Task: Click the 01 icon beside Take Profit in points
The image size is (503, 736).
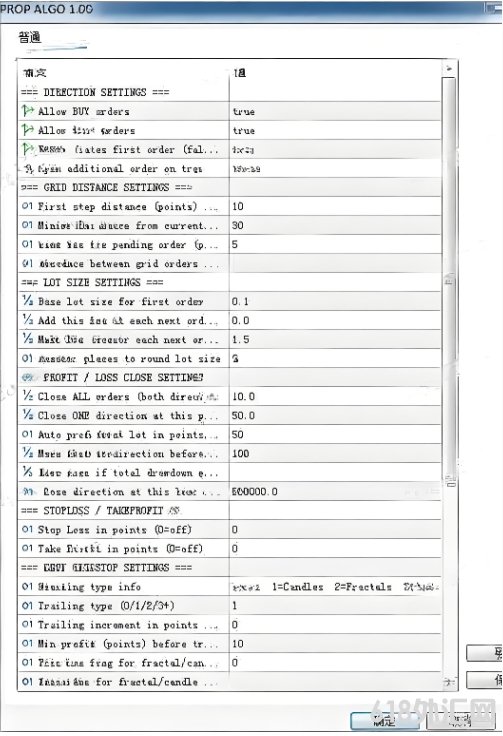Action: click(28, 549)
